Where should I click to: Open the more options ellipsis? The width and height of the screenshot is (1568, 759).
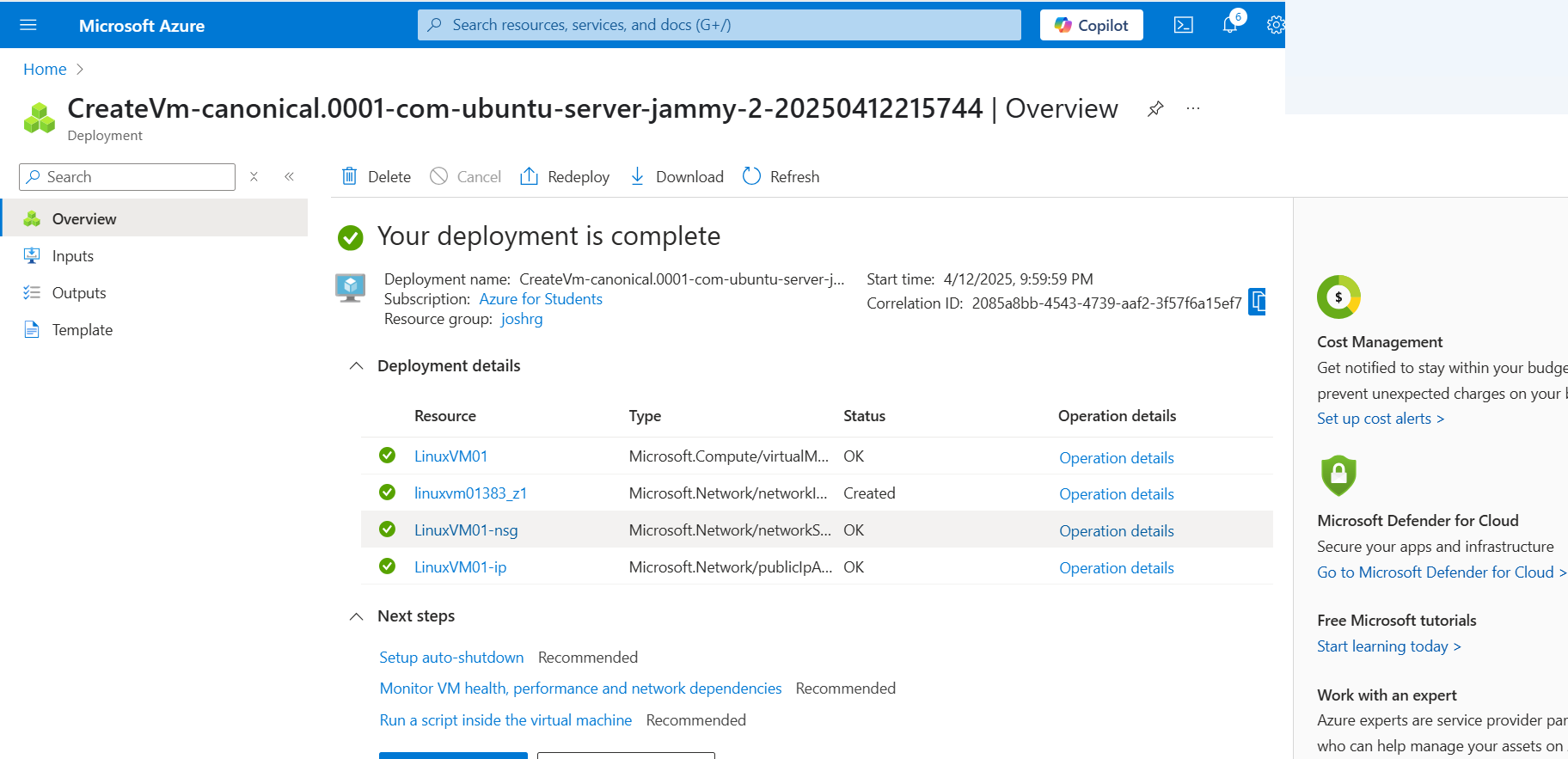pos(1193,108)
